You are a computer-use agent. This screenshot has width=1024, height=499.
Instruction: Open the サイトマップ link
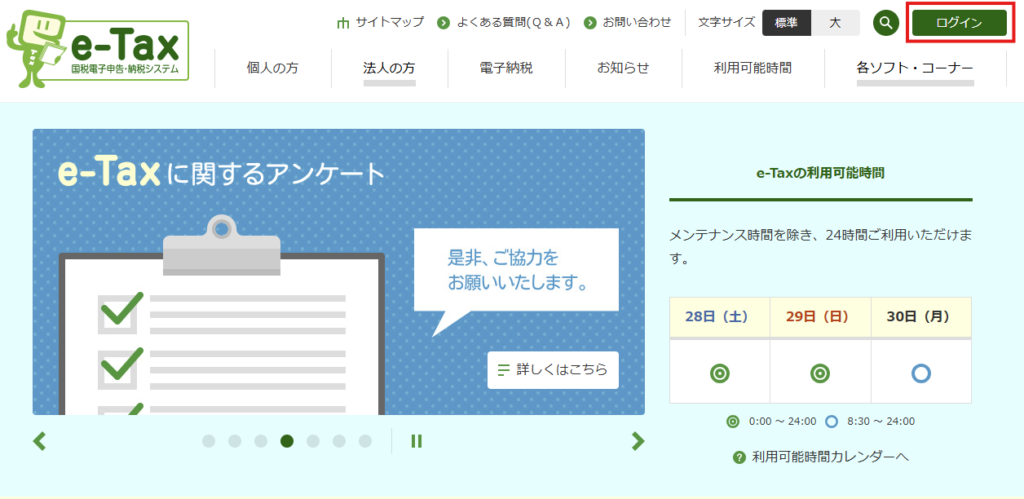click(389, 23)
